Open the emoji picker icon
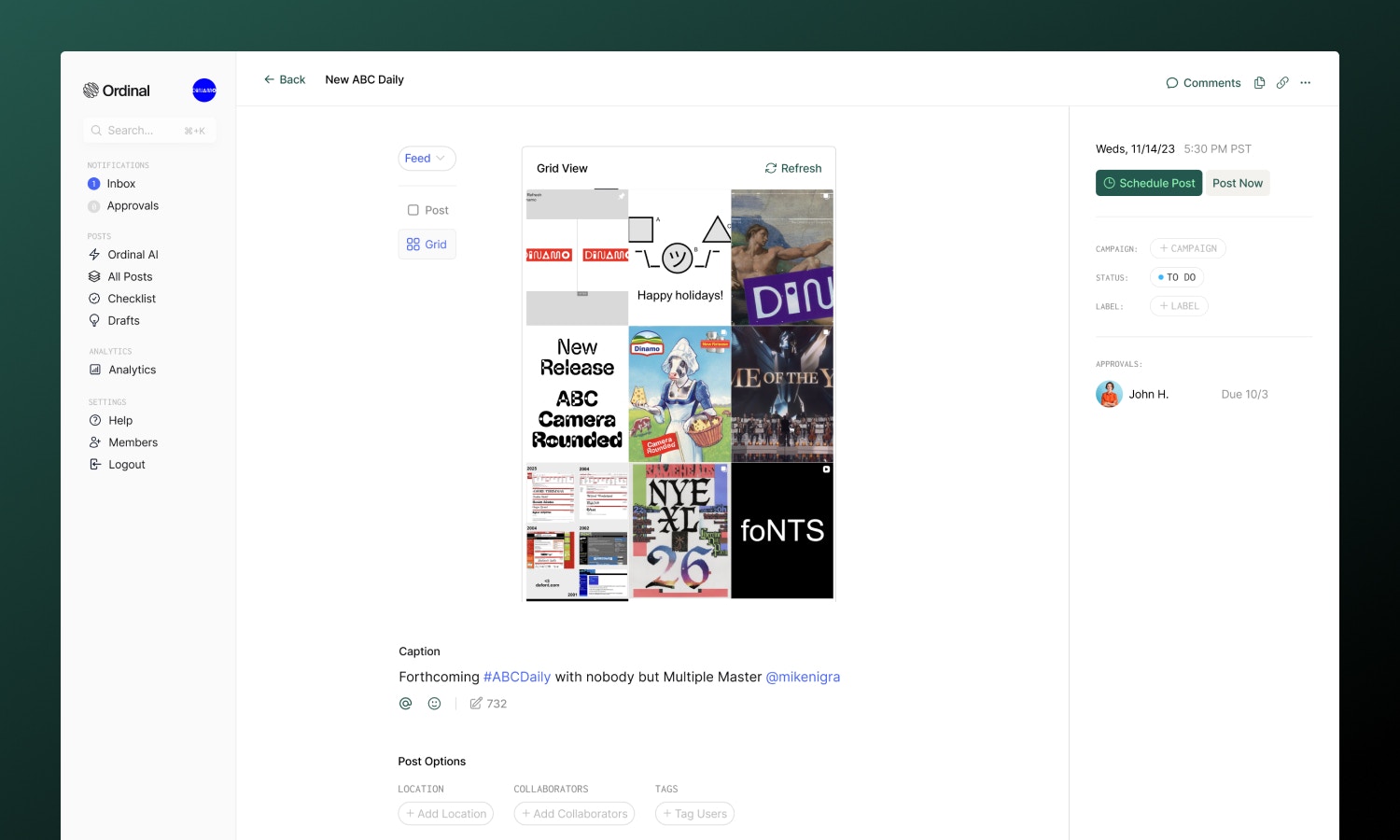 (x=434, y=704)
